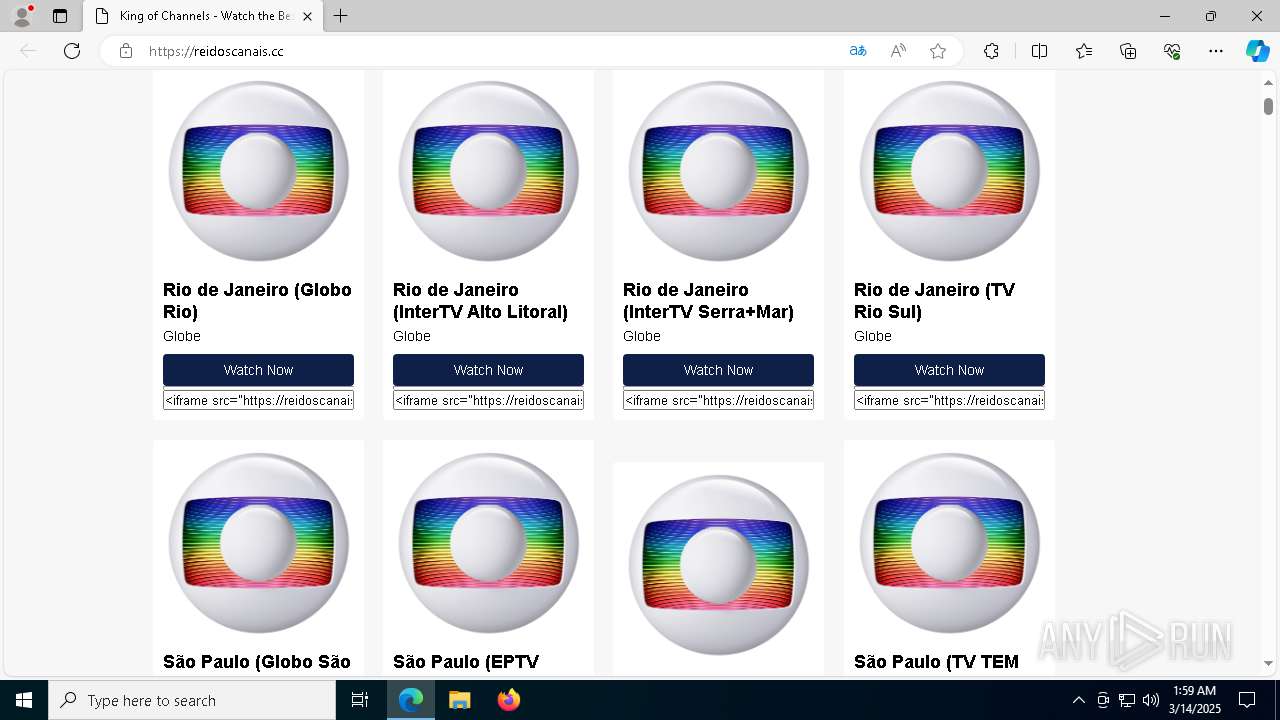Click Globo logo above Globo Rio title

[258, 171]
